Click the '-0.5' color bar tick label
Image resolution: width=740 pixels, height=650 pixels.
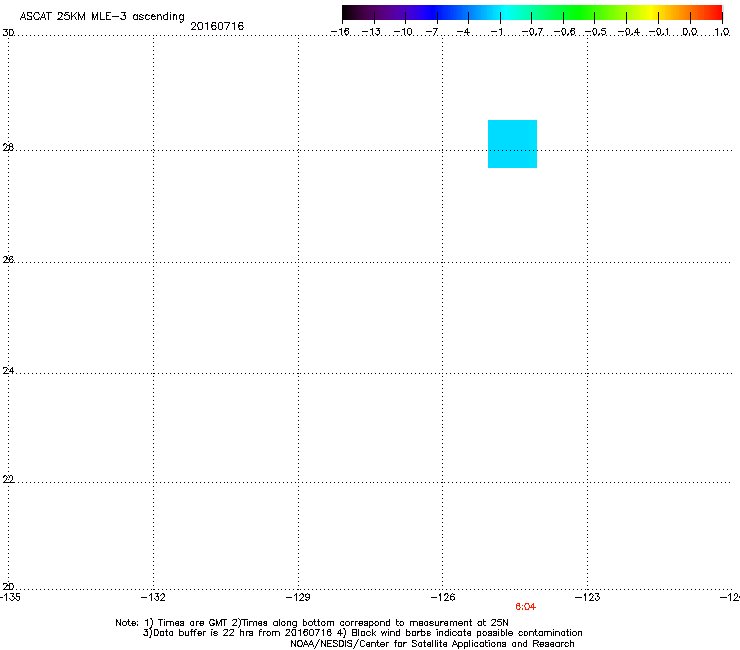pos(596,32)
